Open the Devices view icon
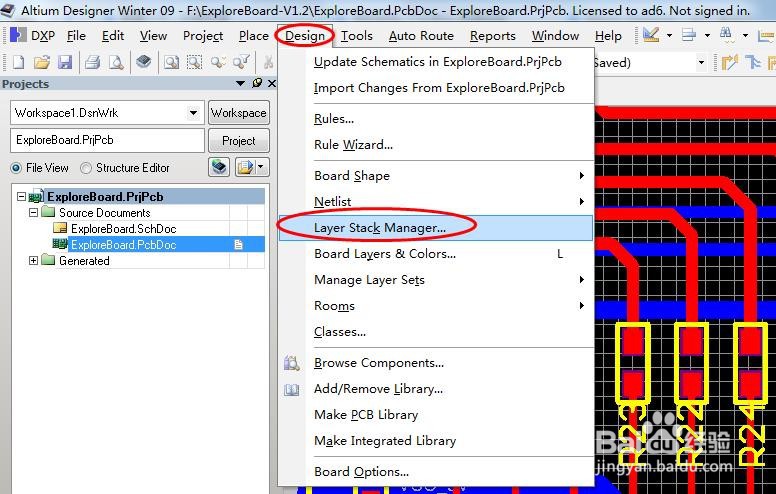This screenshot has height=494, width=776. pyautogui.click(x=144, y=62)
